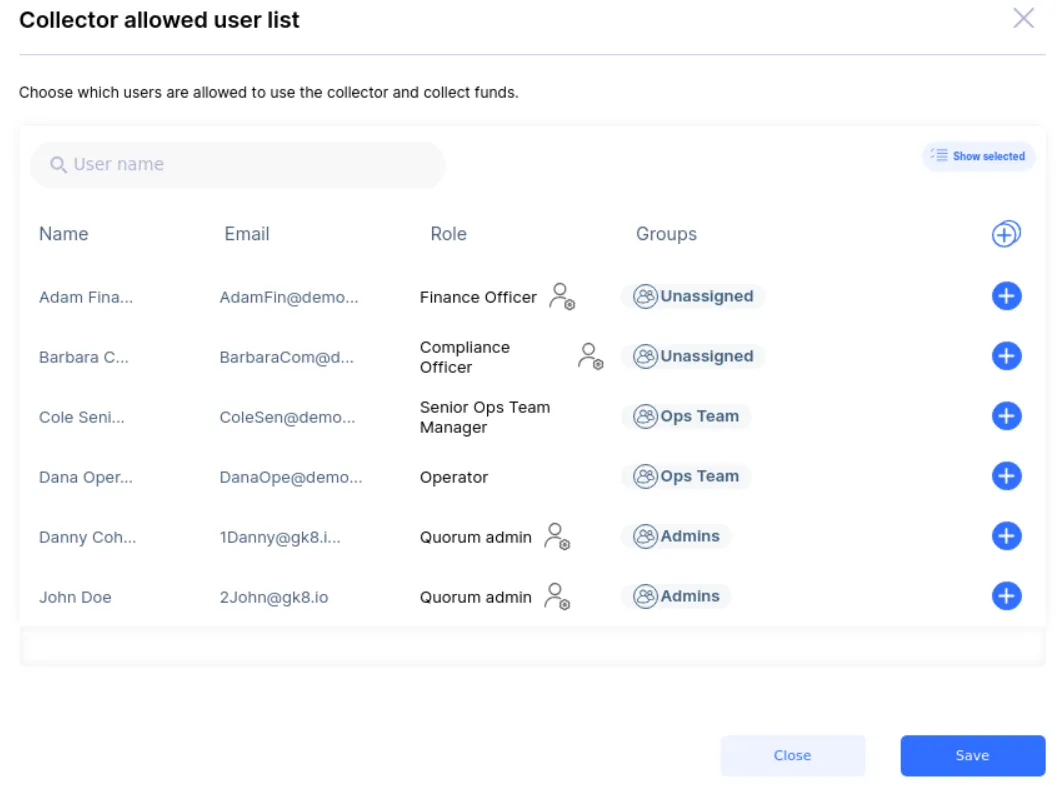Screen dimensions: 1063x787
Task: Click Cole's Ops Team group badge
Action: tap(685, 416)
